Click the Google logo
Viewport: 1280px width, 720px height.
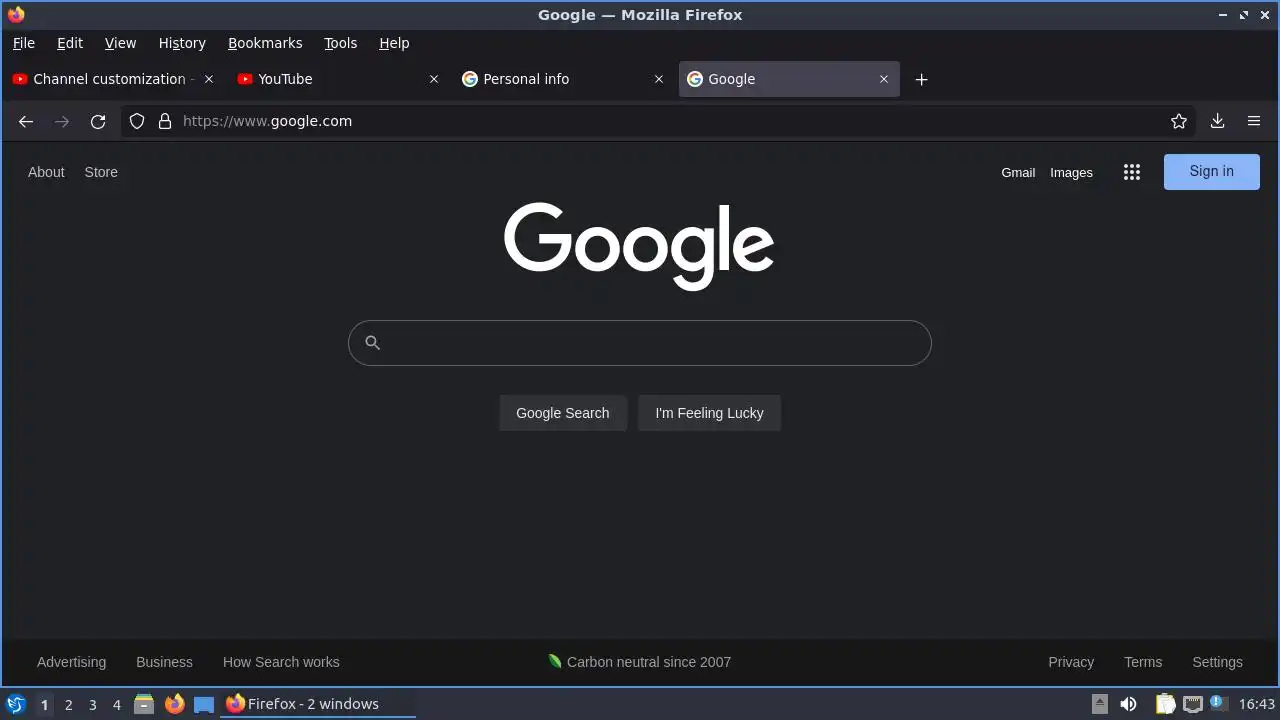click(x=639, y=246)
